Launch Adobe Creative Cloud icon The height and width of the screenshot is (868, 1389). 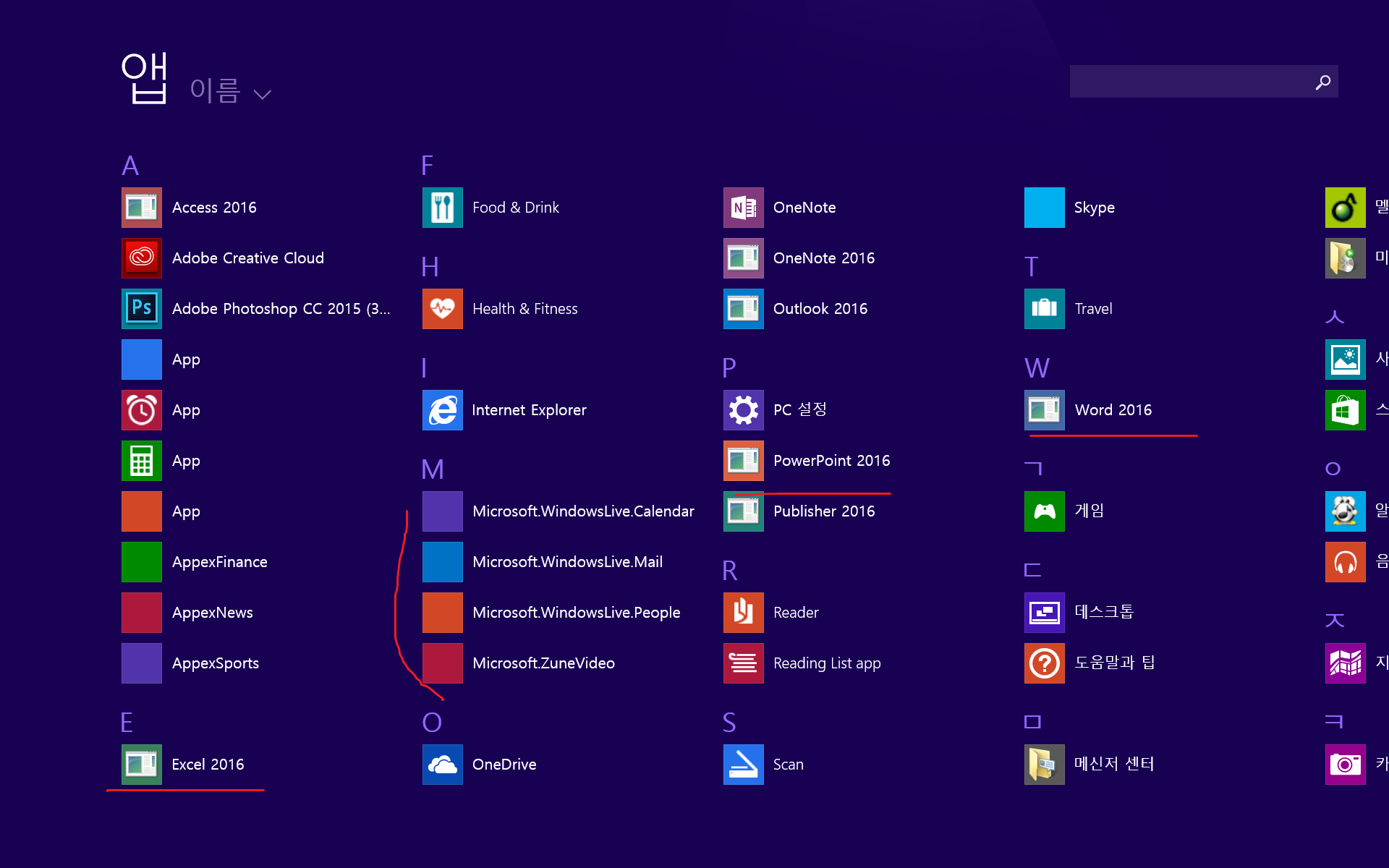(x=142, y=258)
